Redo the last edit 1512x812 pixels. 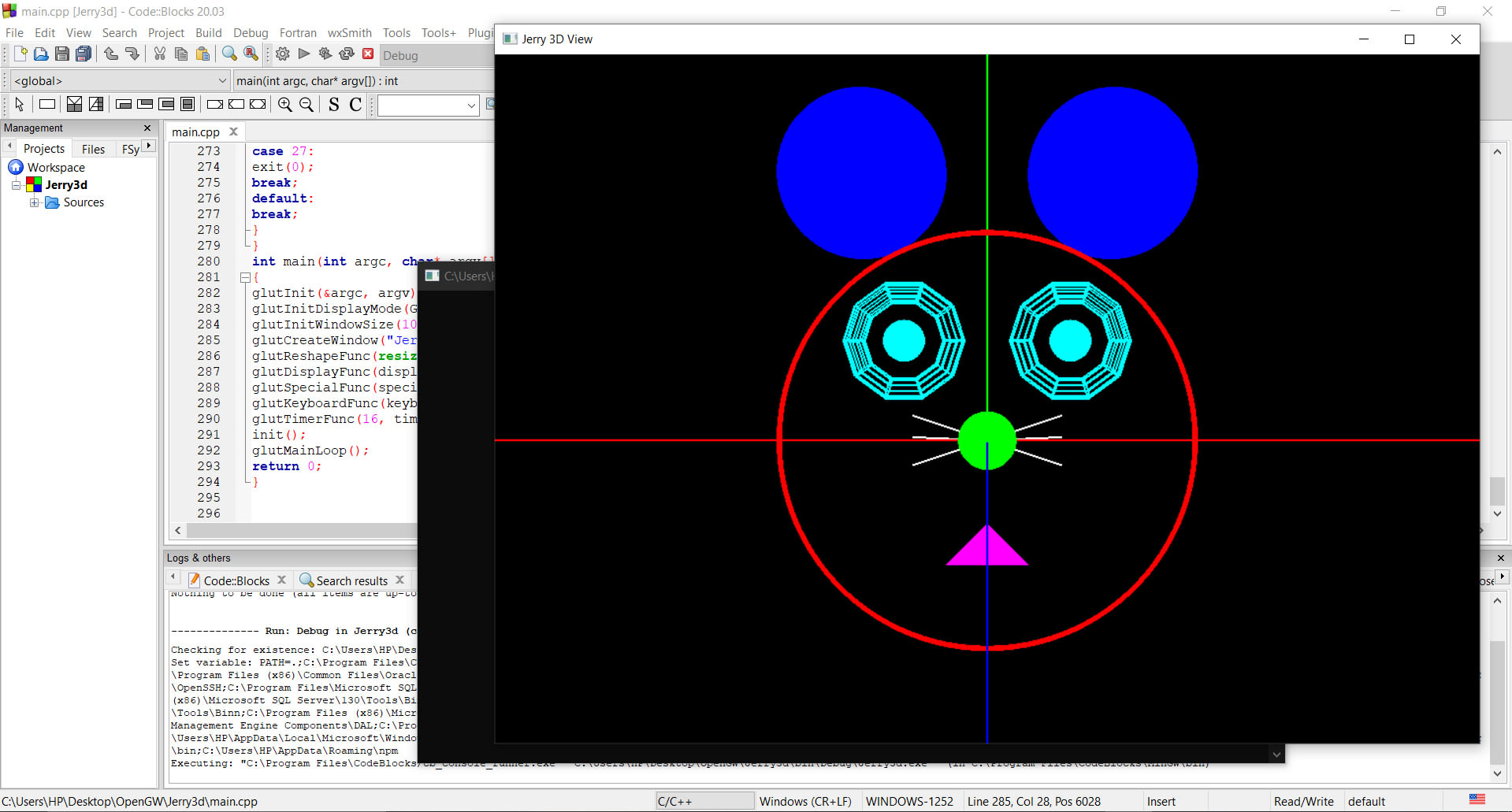coord(132,54)
